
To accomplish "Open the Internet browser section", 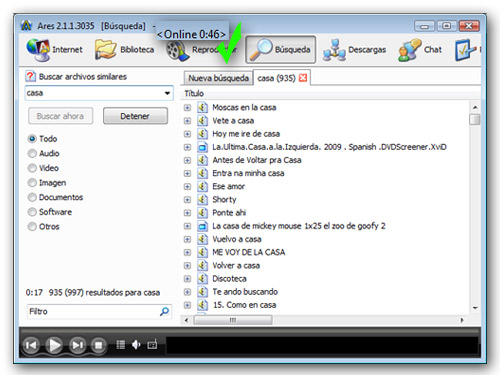I will pos(54,50).
